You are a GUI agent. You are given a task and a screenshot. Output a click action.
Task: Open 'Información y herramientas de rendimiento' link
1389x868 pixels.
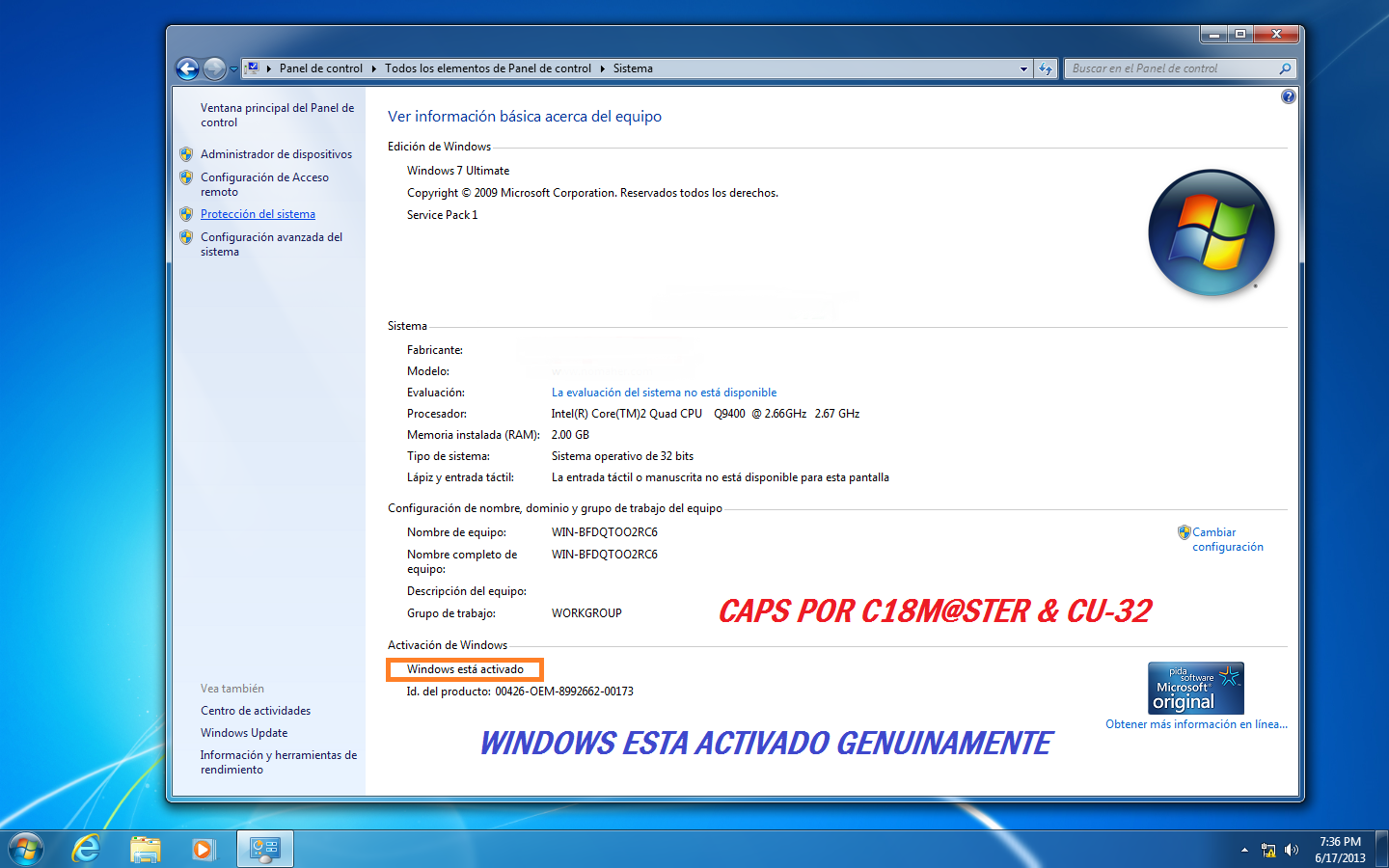[279, 762]
